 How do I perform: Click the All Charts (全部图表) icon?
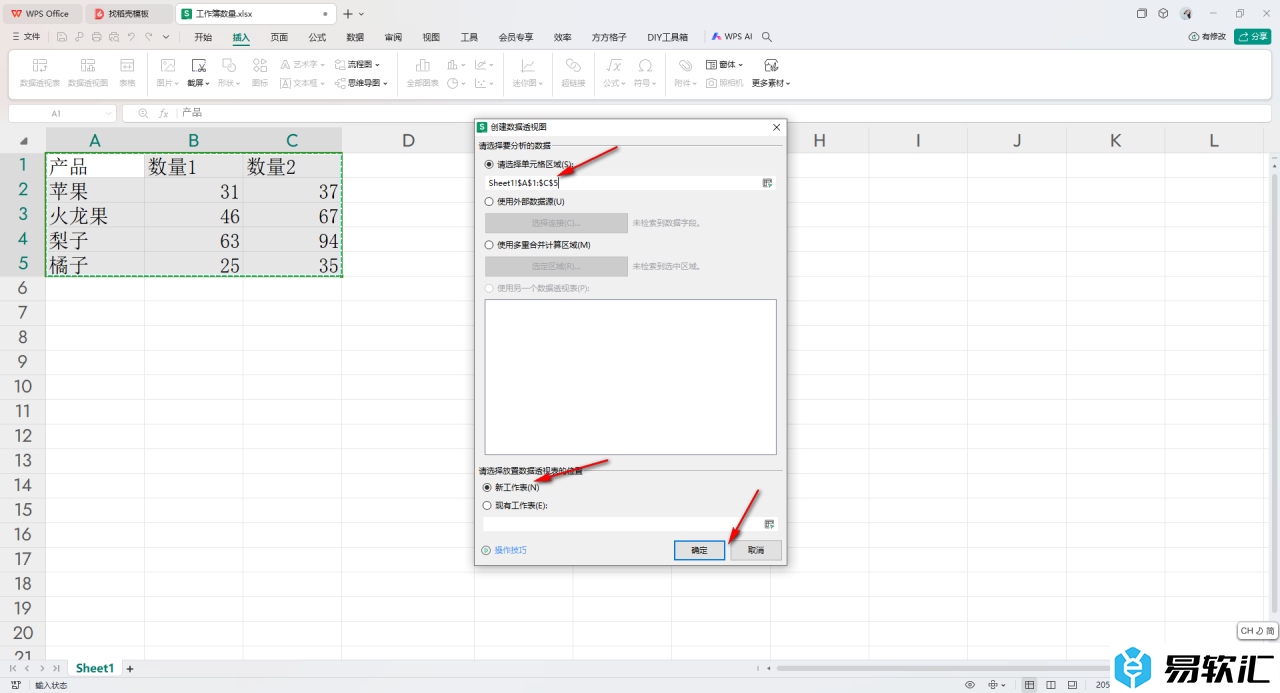coord(422,65)
